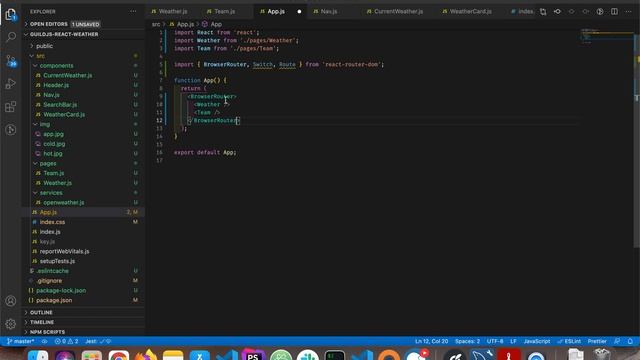Click the Prettier status bar item
This screenshot has height=360, width=640.
(x=597, y=341)
